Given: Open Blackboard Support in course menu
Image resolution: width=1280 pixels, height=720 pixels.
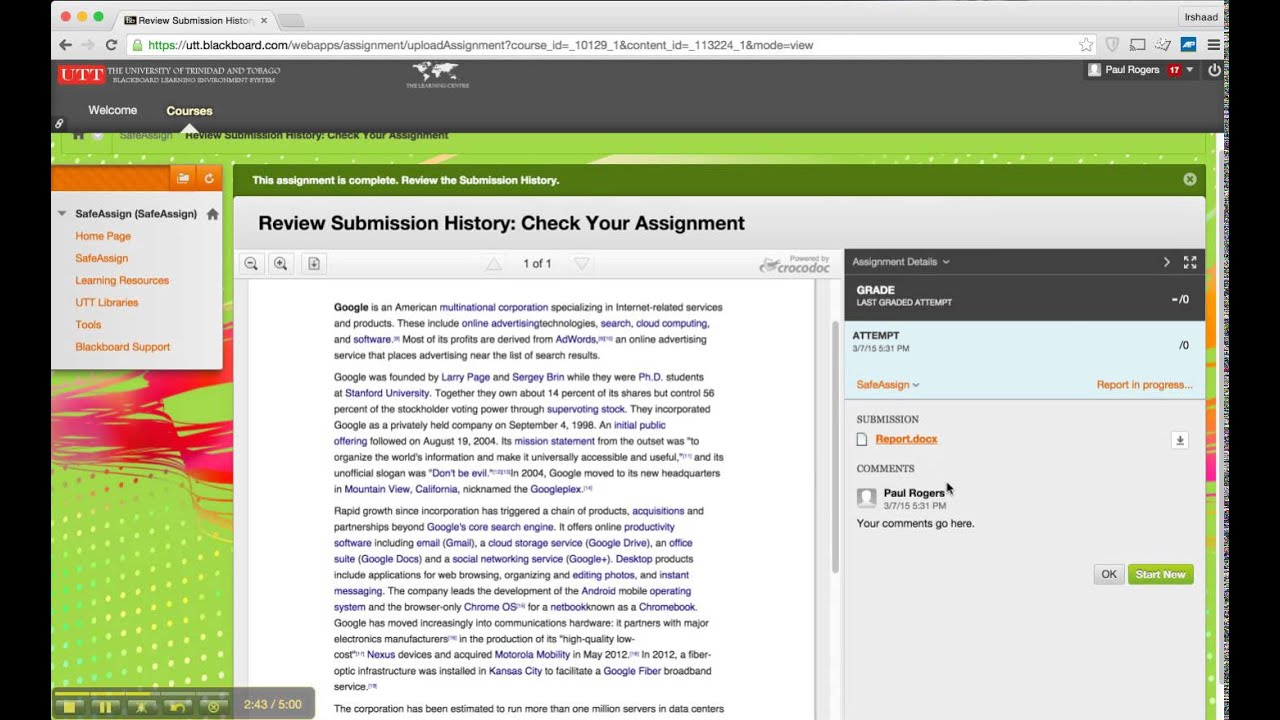Looking at the screenshot, I should point(123,347).
